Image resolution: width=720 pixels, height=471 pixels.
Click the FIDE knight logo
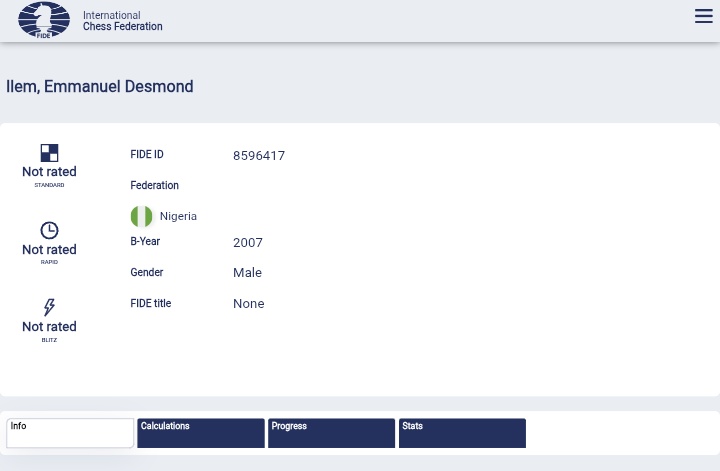point(44,20)
